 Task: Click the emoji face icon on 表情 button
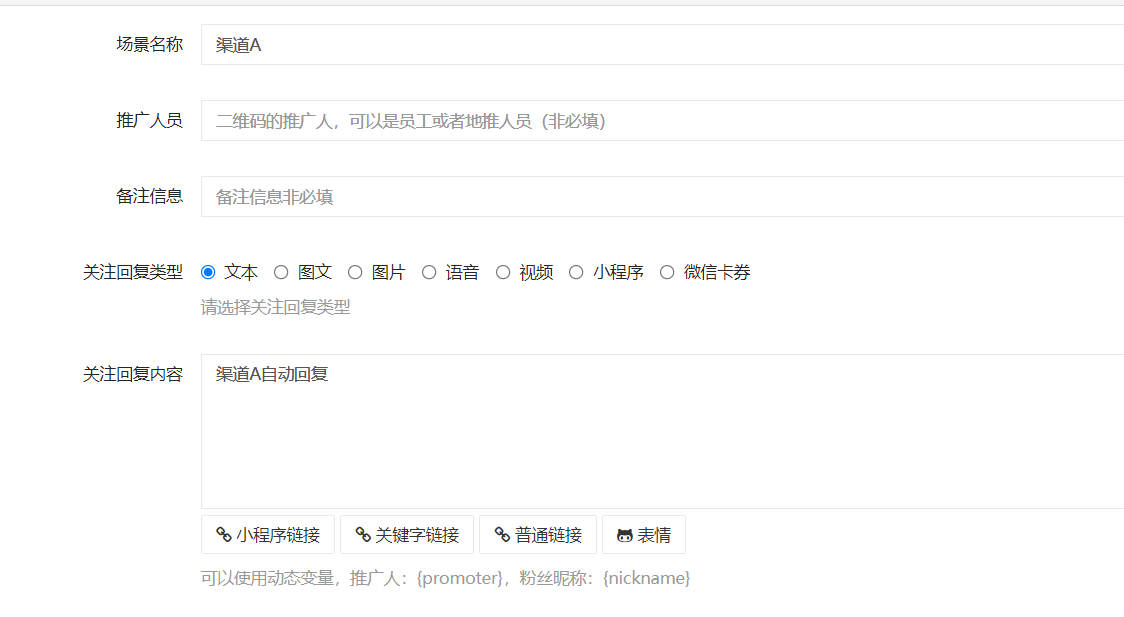tap(625, 534)
